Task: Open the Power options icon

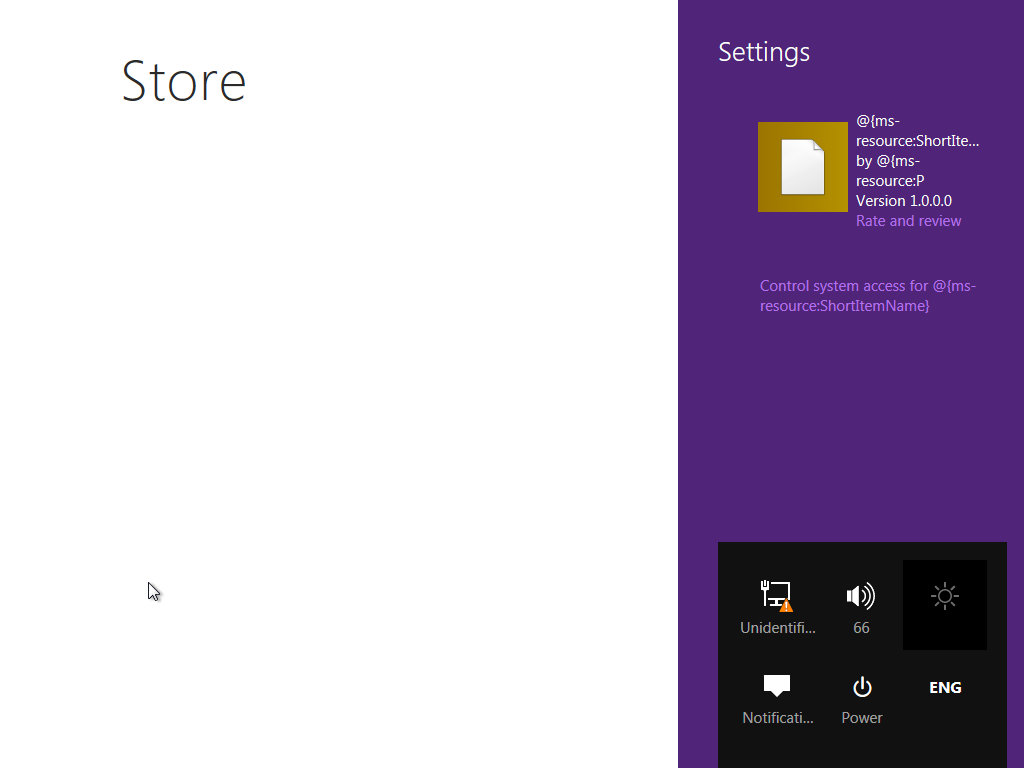Action: pos(861,699)
